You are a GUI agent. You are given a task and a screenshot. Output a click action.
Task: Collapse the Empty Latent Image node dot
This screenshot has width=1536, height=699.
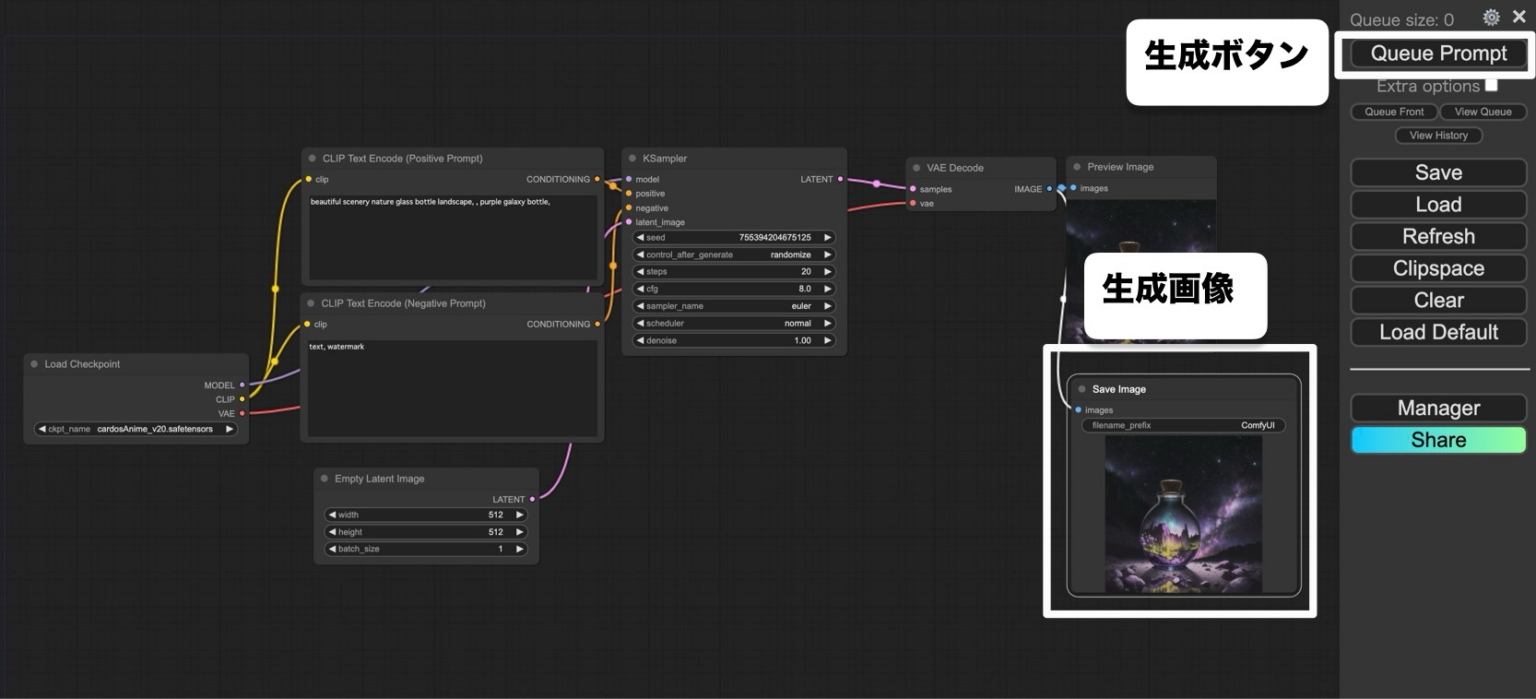[325, 479]
